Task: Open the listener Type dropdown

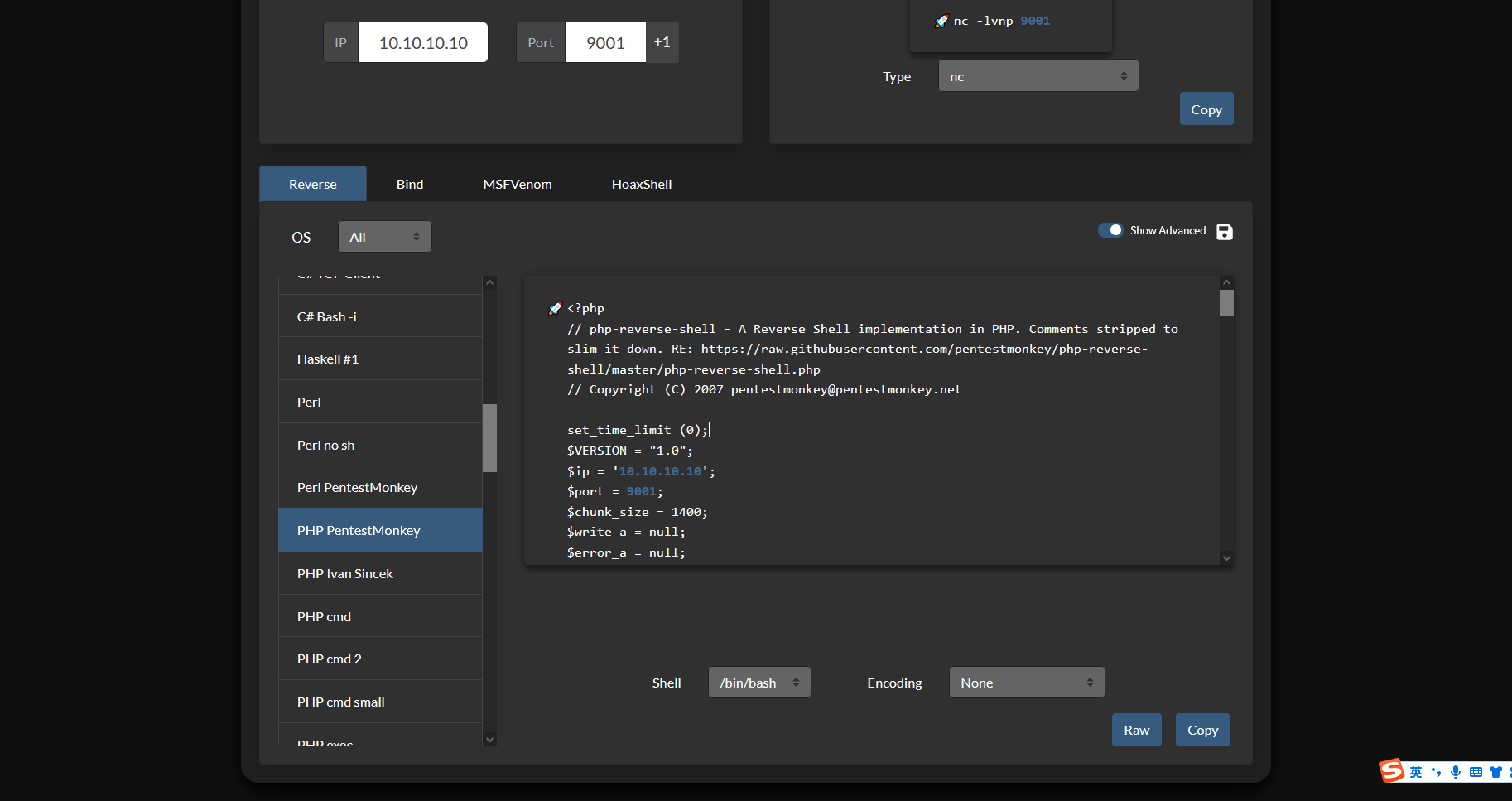Action: click(x=1038, y=76)
